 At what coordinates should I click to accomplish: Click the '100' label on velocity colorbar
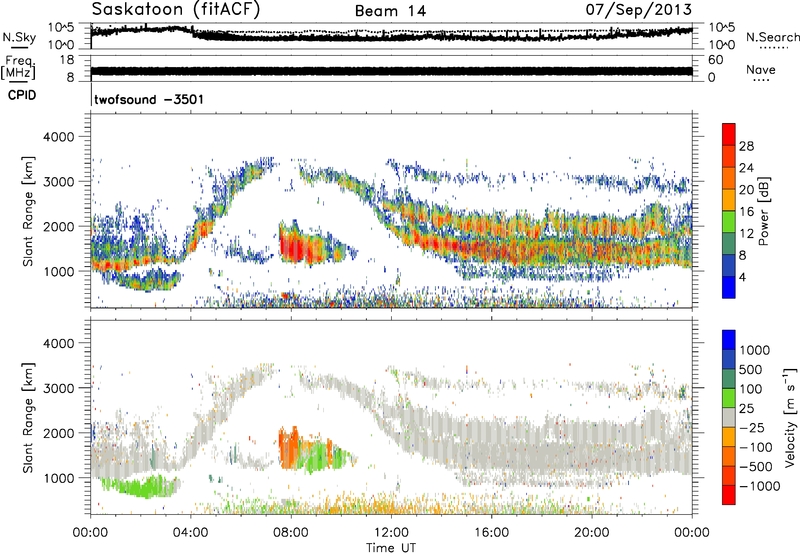751,389
